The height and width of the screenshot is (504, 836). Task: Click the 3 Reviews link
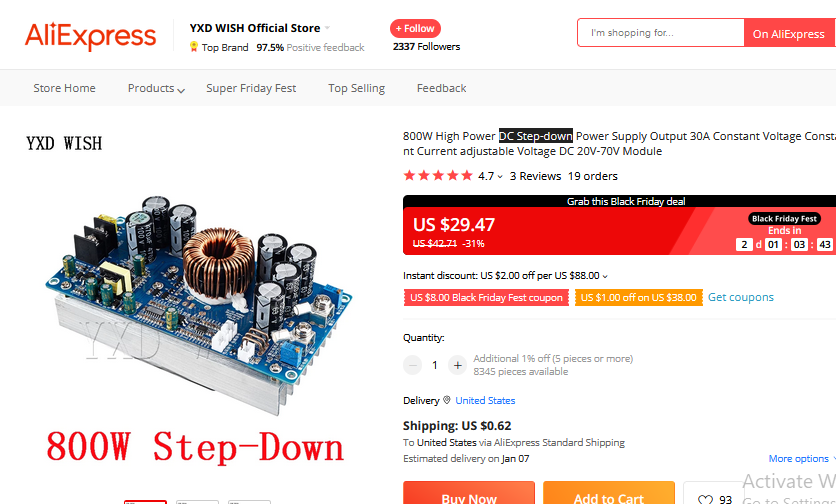tap(535, 176)
